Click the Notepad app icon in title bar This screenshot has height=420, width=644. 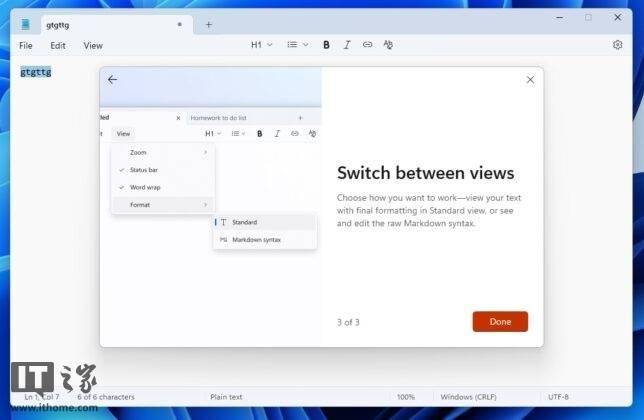pyautogui.click(x=26, y=24)
